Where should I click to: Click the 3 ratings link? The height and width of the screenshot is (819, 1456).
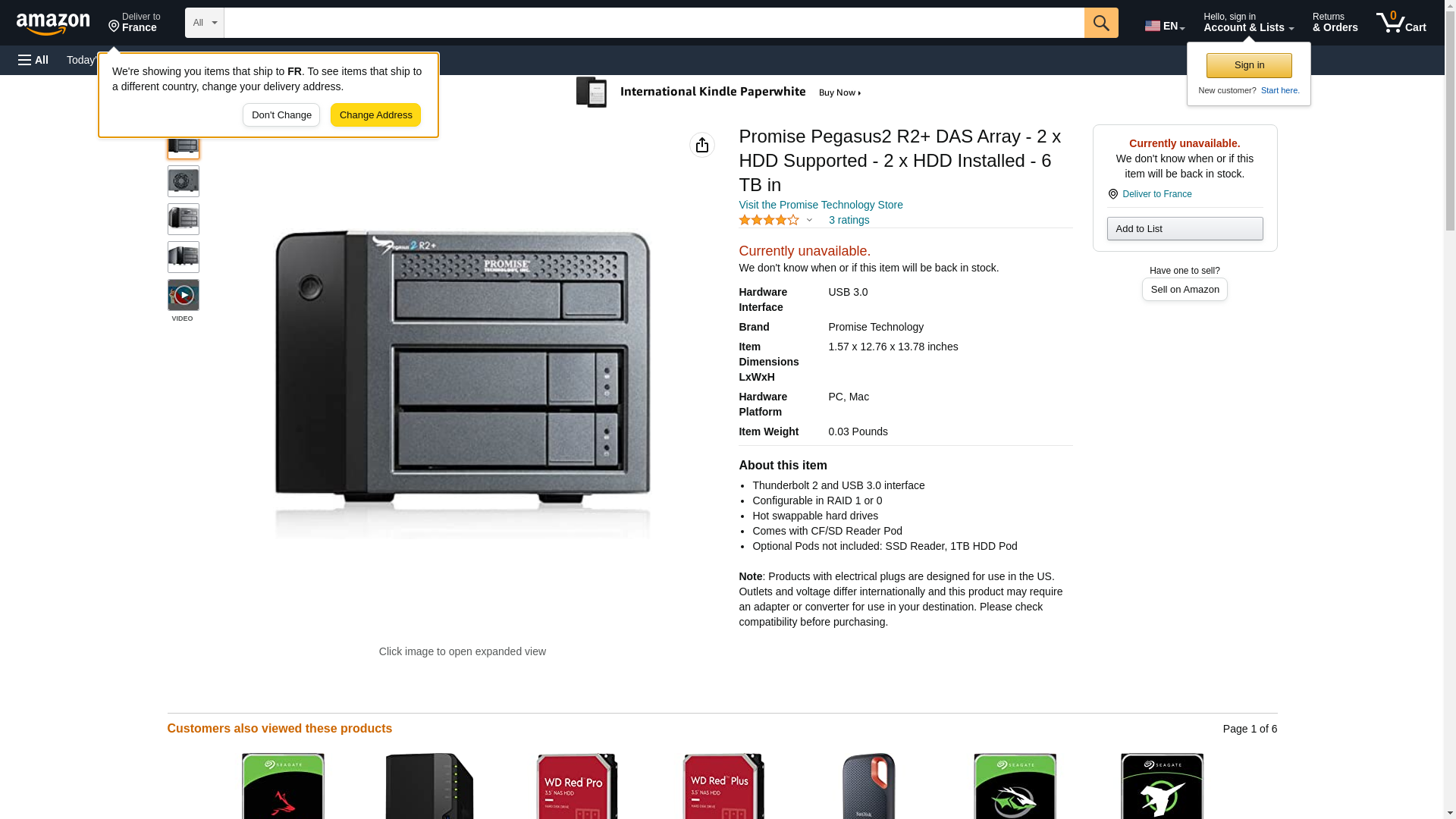pyautogui.click(x=849, y=221)
